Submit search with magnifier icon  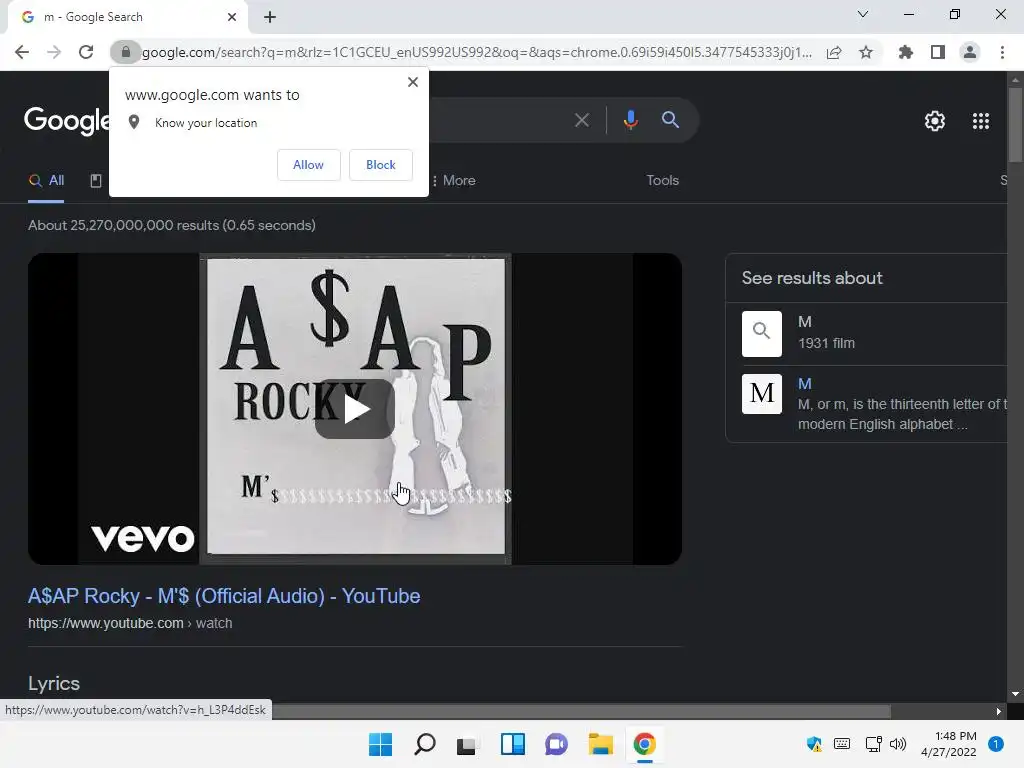point(670,120)
